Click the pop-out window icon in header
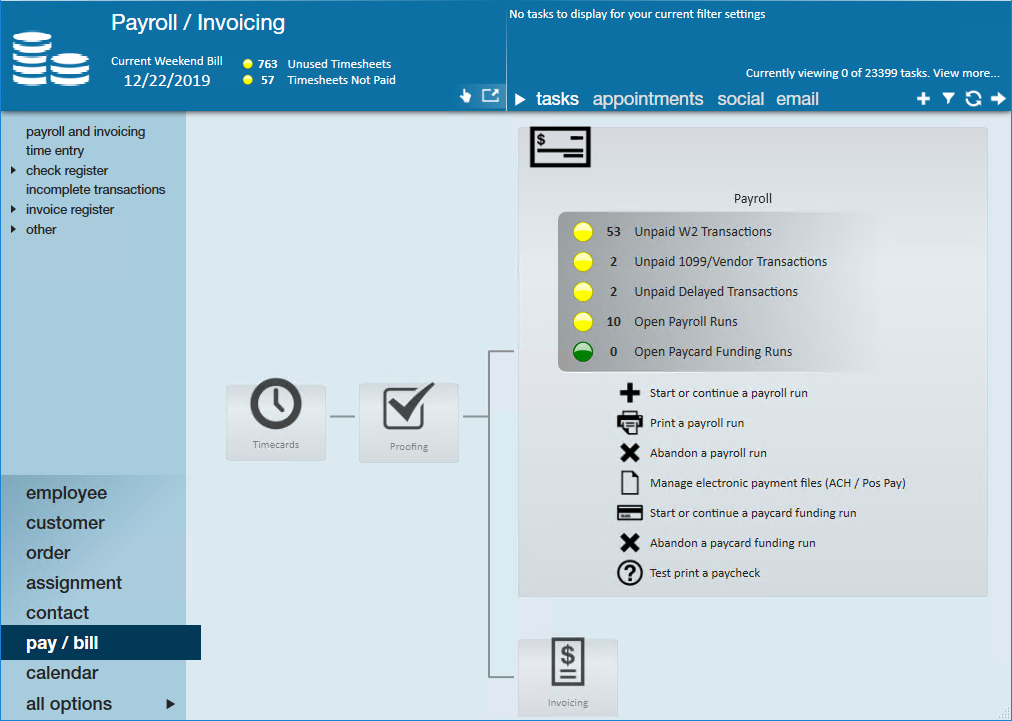 coord(491,96)
